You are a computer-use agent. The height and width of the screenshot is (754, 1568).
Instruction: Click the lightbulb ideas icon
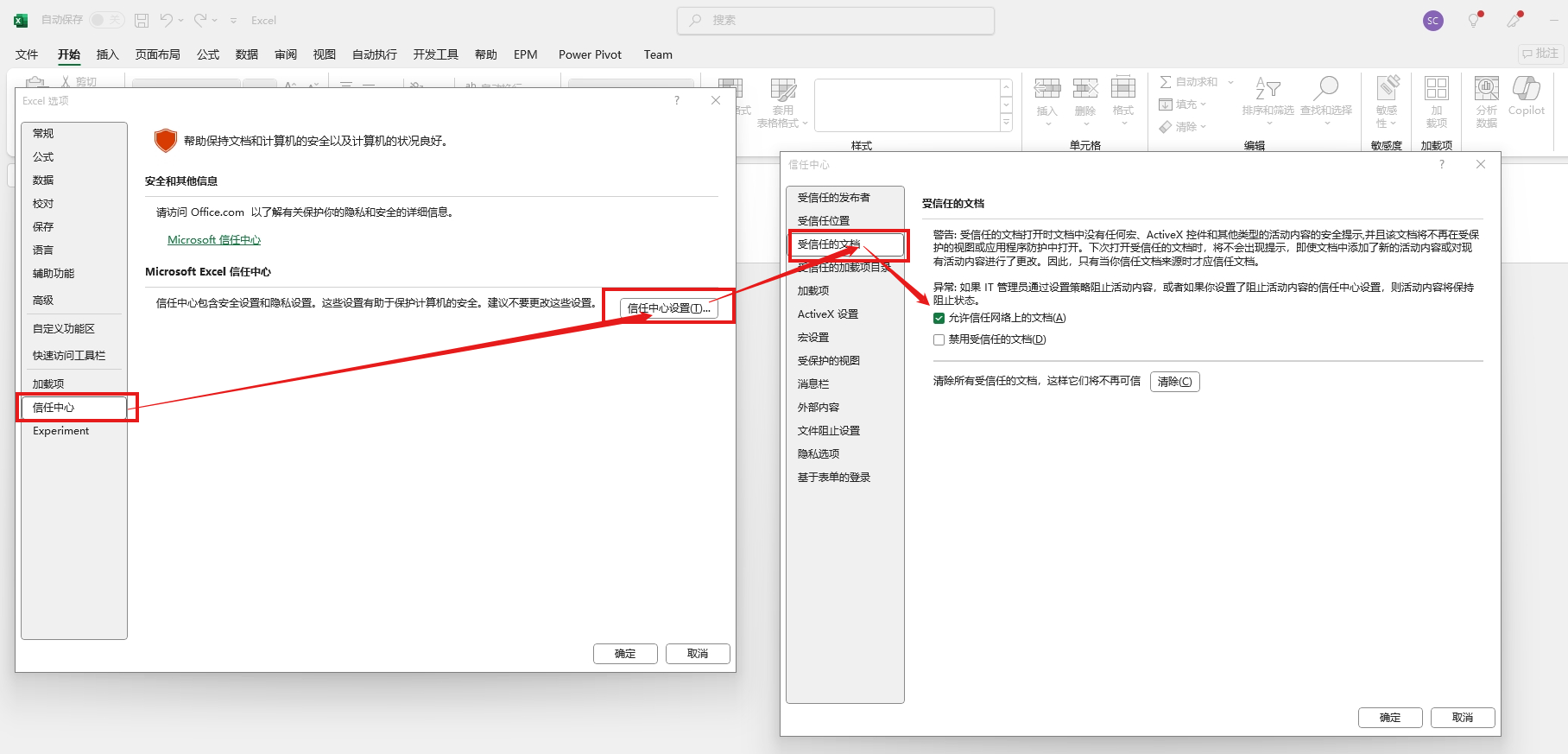click(1475, 21)
